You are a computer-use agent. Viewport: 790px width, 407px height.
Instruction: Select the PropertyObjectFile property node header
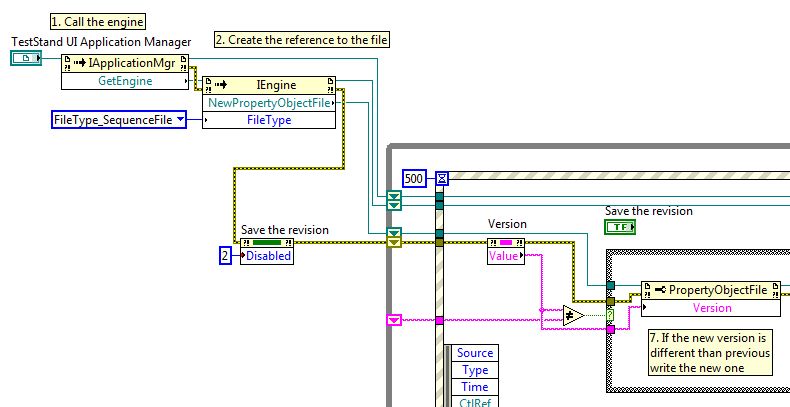(x=710, y=290)
